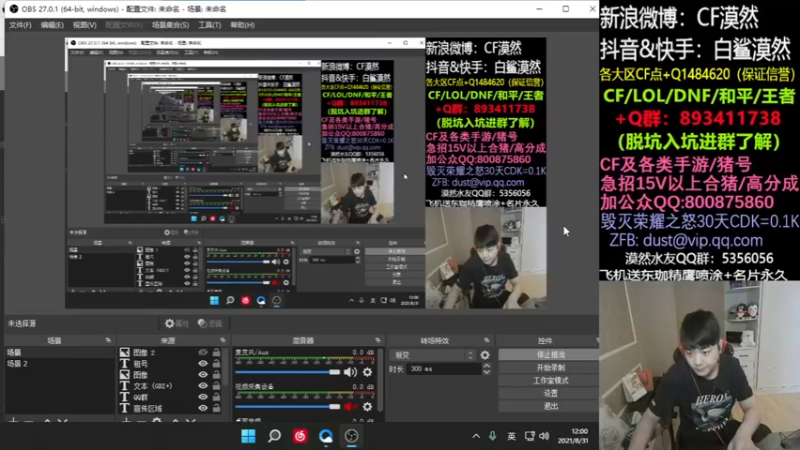This screenshot has width=800, height=450.
Task: Open the 编辑(E) menu
Action: (52, 25)
